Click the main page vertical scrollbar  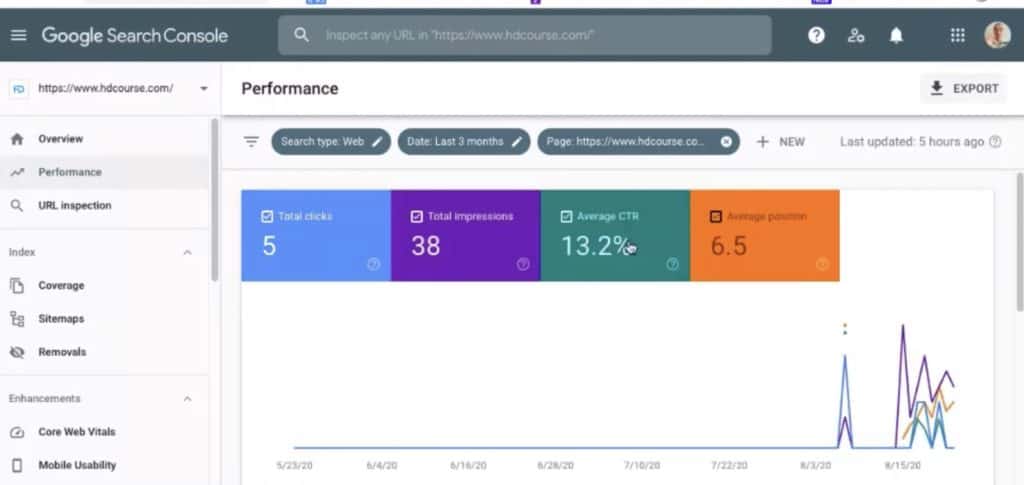[x=1019, y=242]
